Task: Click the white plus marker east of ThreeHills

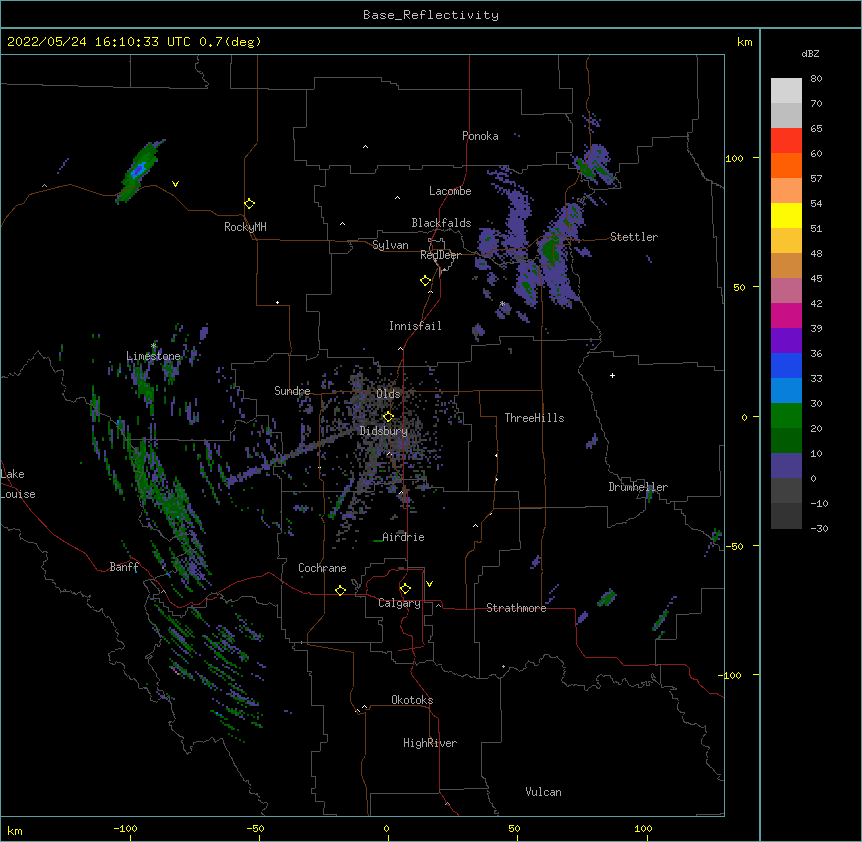Action: 612,375
